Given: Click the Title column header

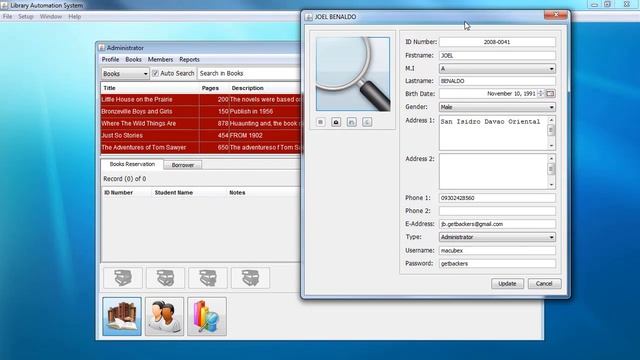Looking at the screenshot, I should [150, 88].
